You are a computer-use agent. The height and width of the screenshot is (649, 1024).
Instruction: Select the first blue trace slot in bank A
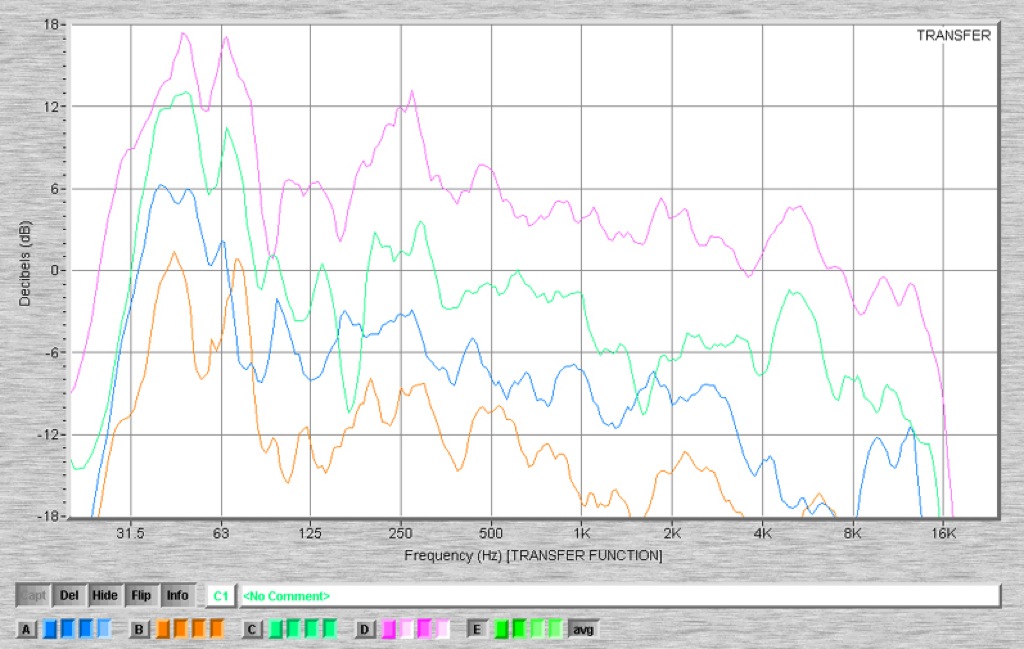tap(52, 629)
